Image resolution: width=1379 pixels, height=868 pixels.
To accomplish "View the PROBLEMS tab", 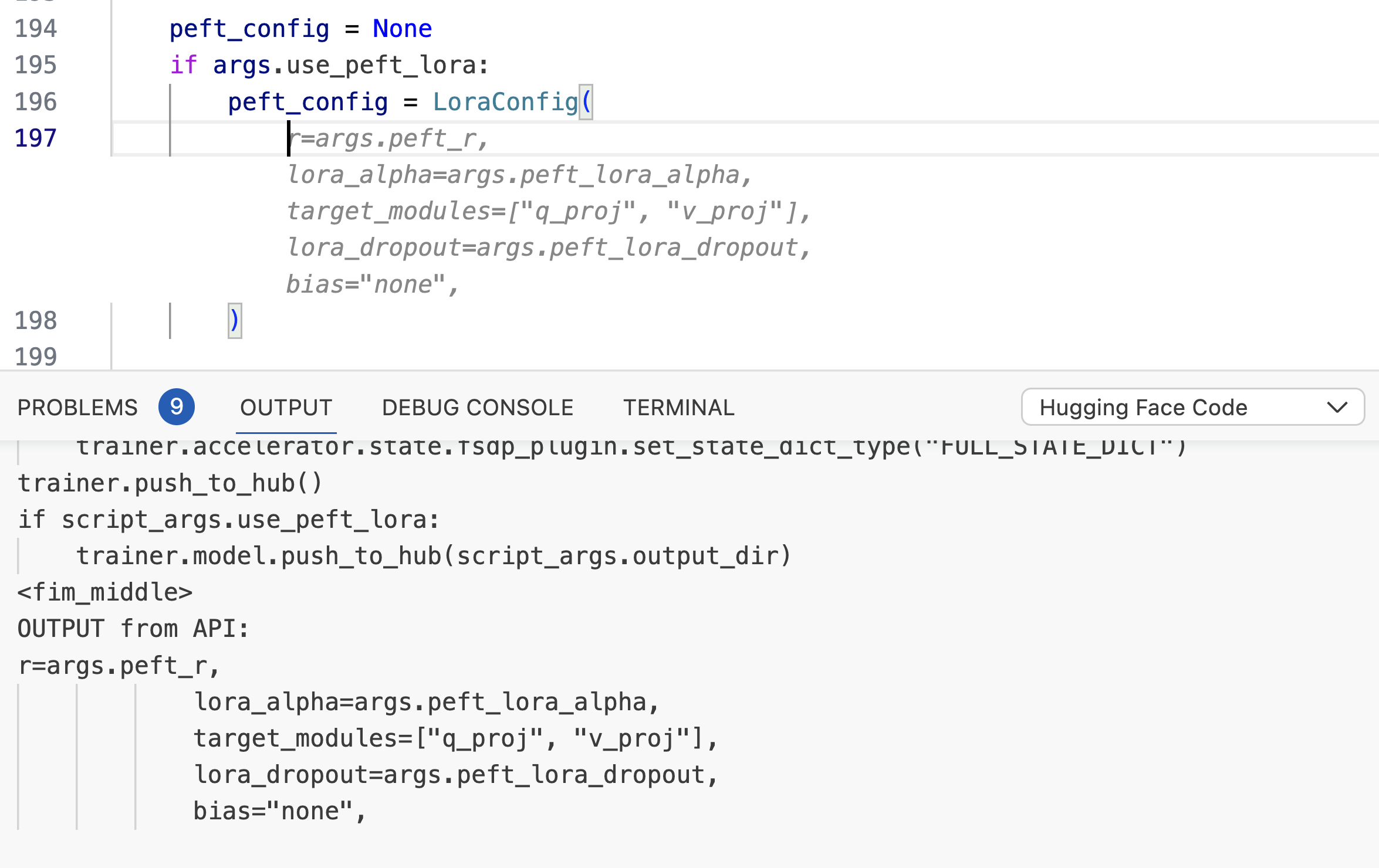I will click(x=77, y=407).
